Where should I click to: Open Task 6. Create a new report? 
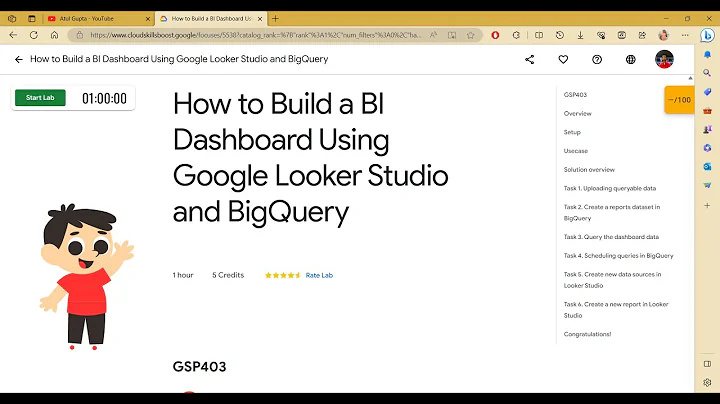point(616,310)
